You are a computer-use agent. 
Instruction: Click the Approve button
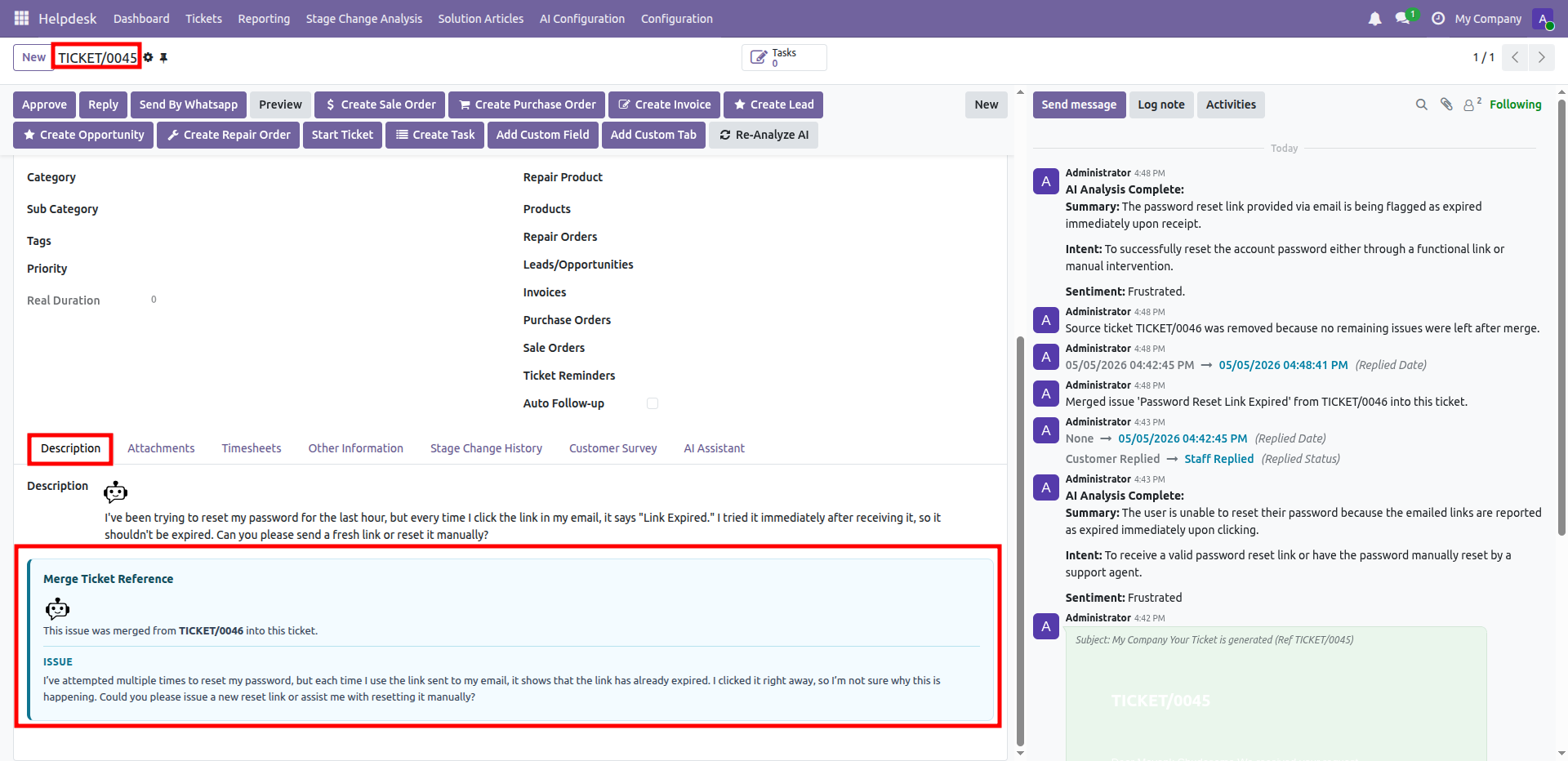click(45, 105)
